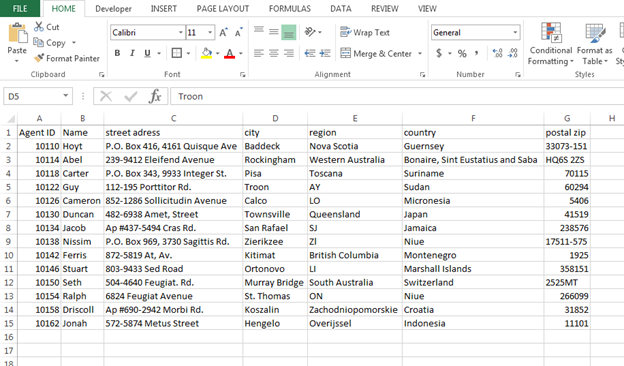The image size is (624, 366).
Task: Apply percent style
Action: (x=462, y=53)
